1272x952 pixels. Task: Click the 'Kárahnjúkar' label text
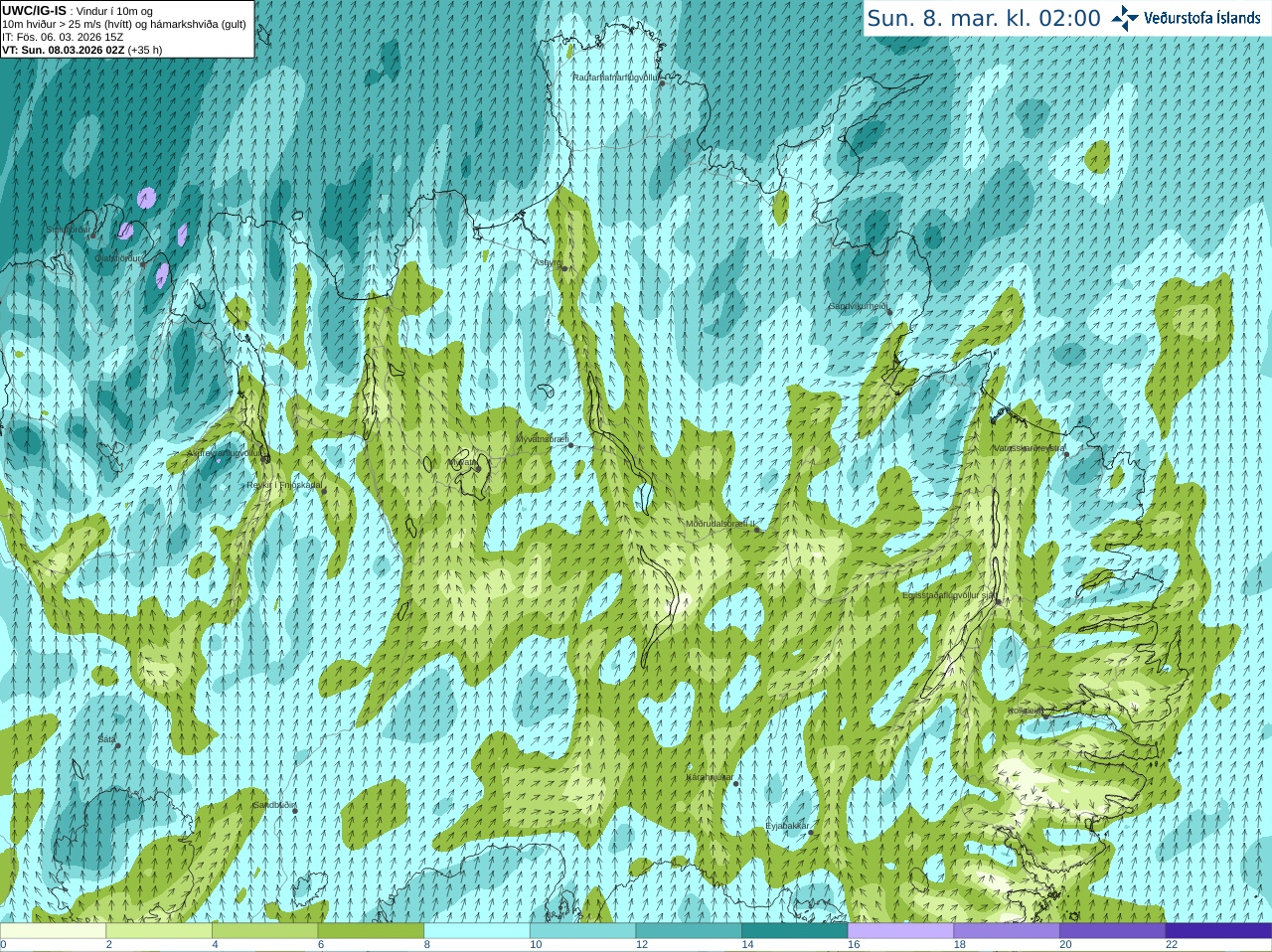tap(711, 777)
